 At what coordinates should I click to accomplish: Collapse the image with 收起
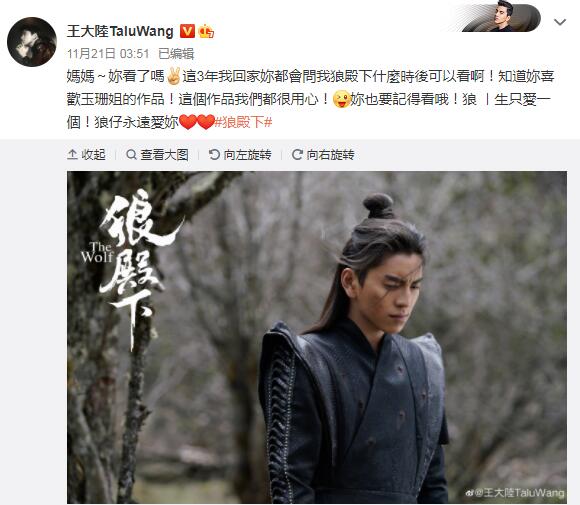click(x=87, y=155)
